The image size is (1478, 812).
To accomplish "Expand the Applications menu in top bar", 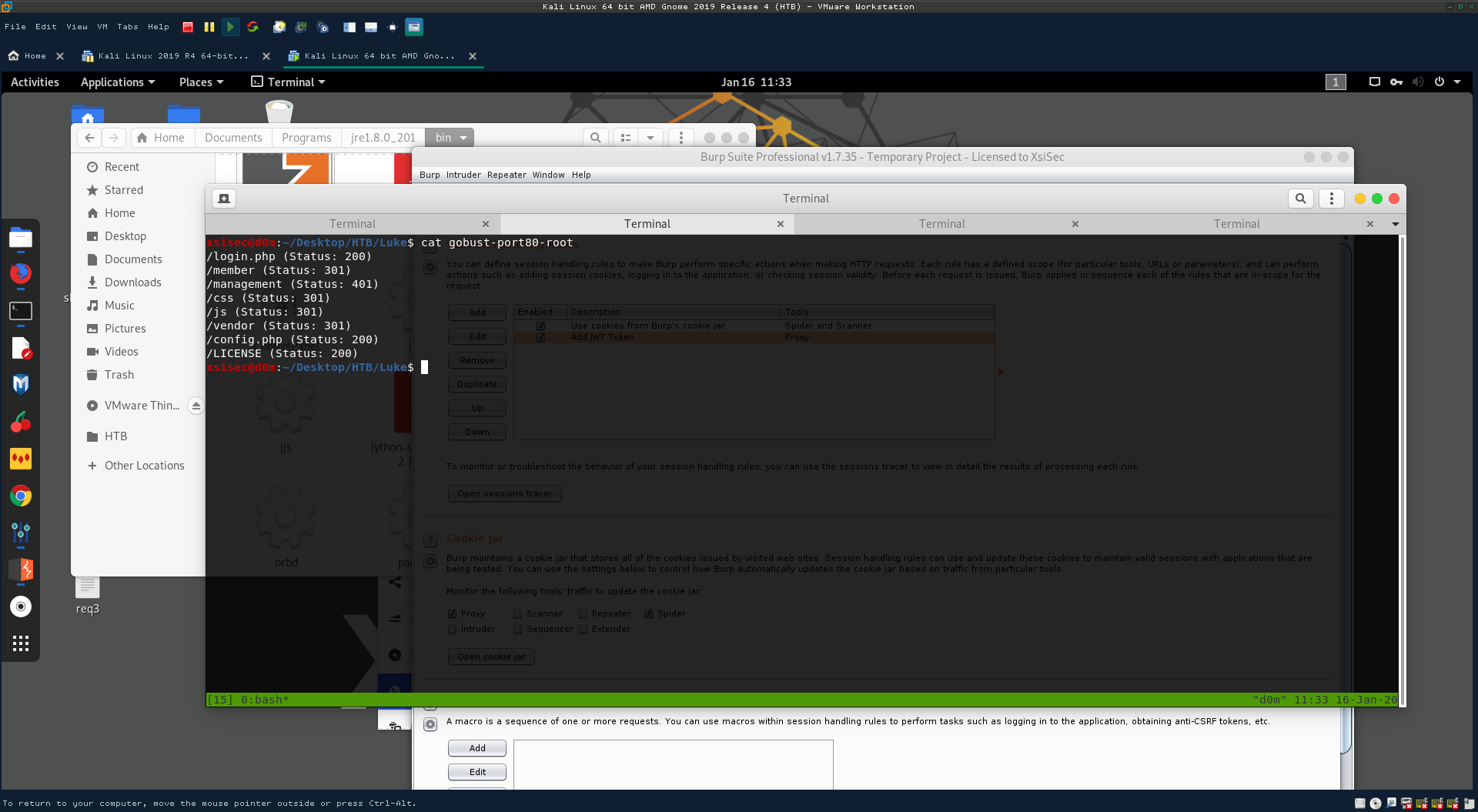I will pyautogui.click(x=118, y=82).
